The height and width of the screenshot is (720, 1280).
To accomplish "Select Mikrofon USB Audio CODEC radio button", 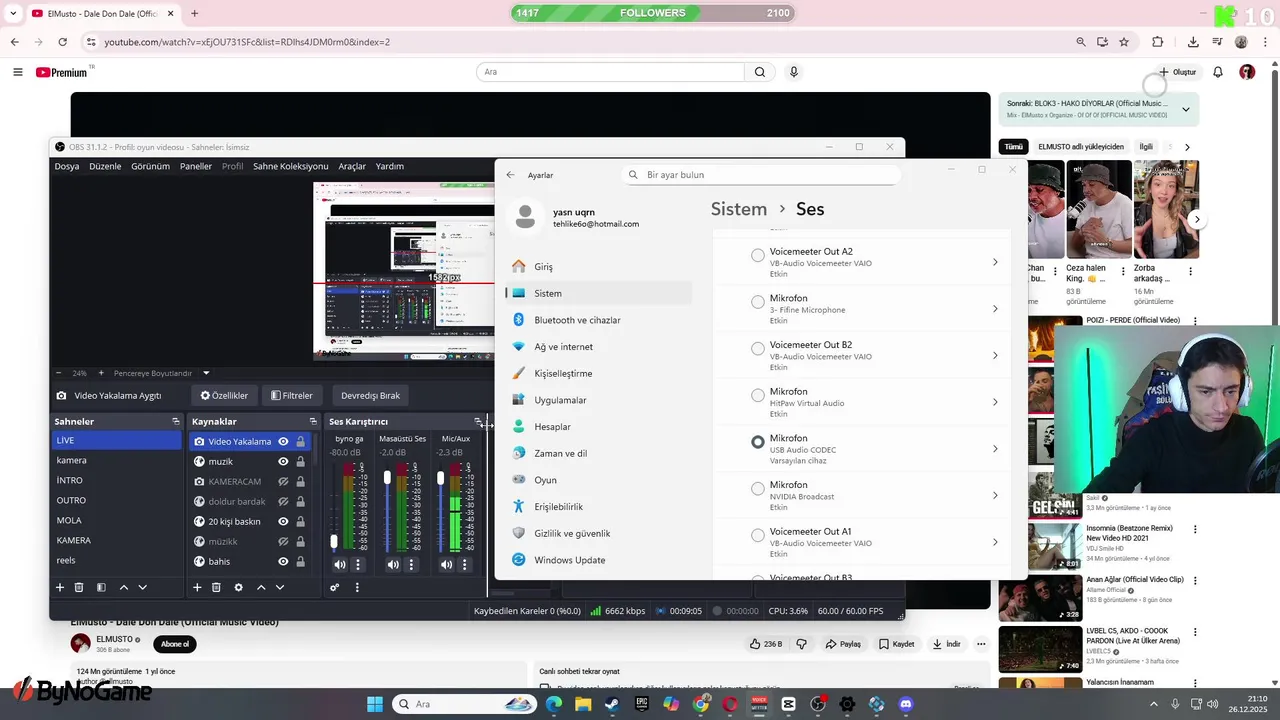I will [x=758, y=442].
